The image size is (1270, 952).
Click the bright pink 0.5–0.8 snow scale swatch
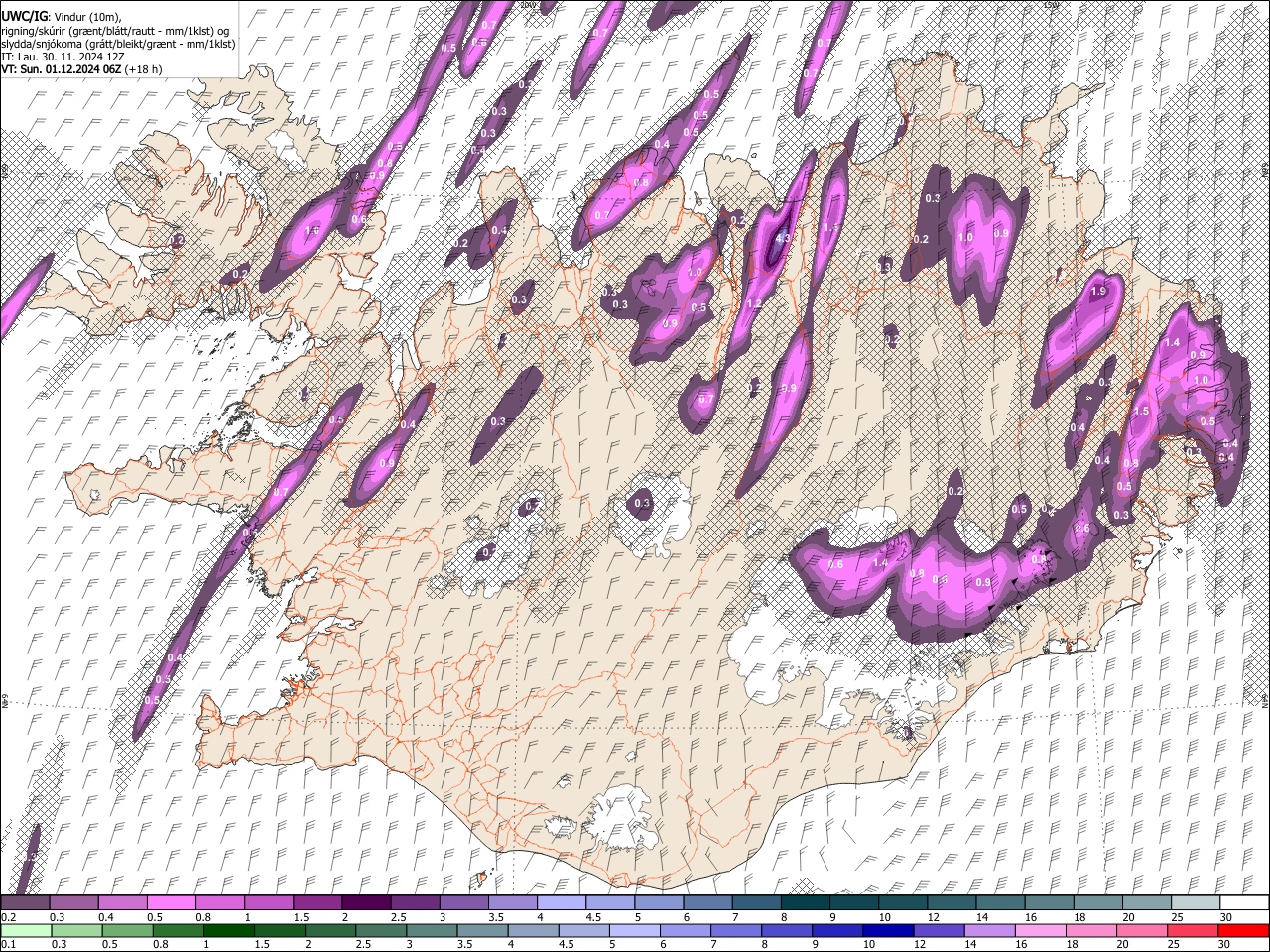click(x=171, y=902)
